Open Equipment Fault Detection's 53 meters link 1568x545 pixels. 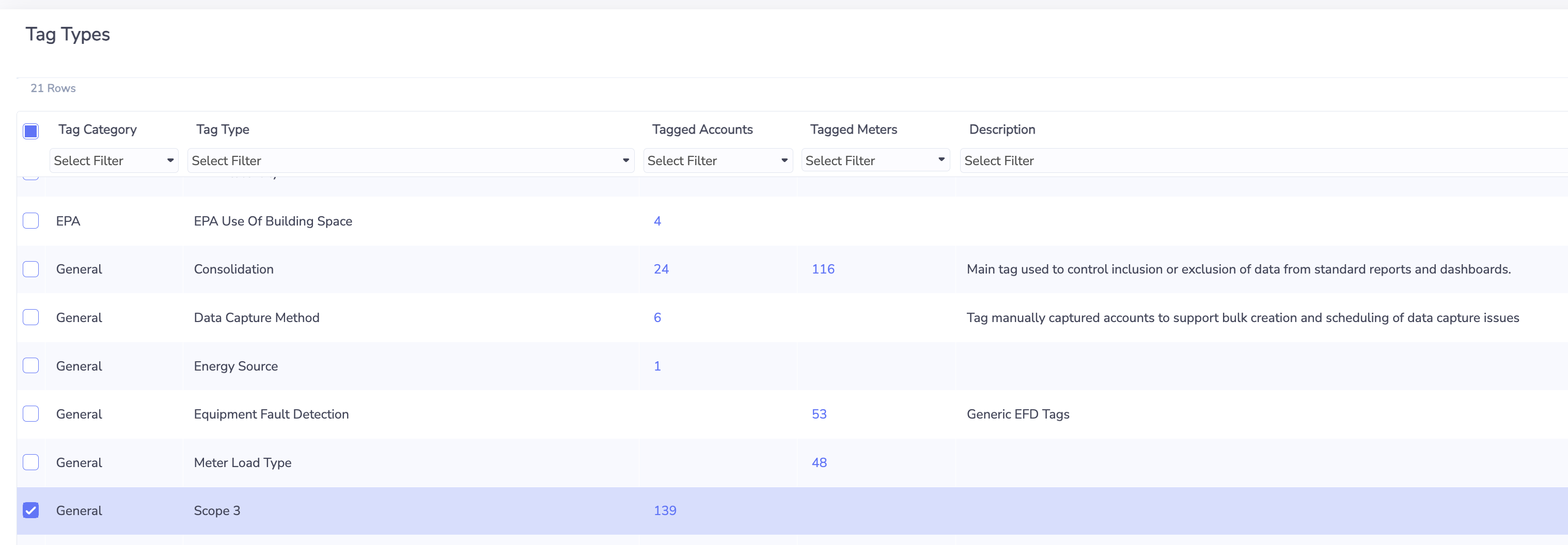[x=819, y=414]
